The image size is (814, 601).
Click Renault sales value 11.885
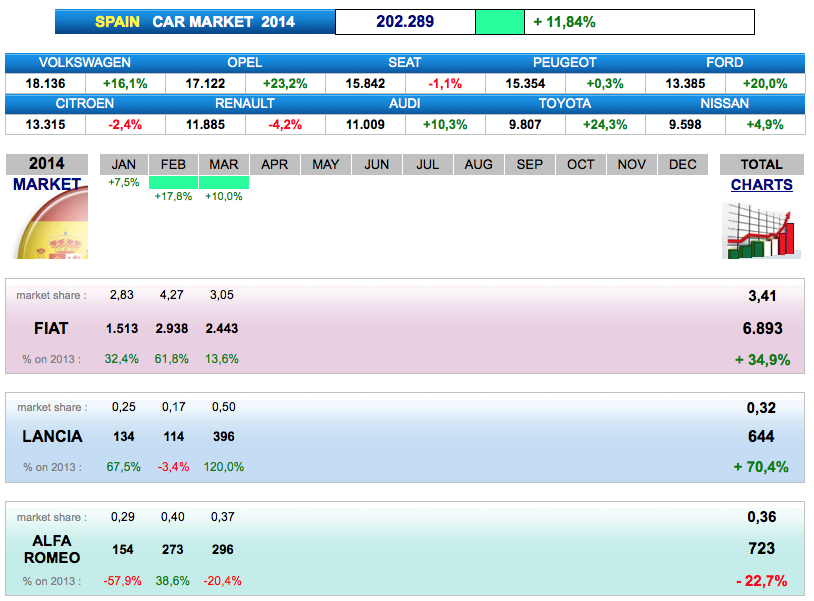point(206,125)
